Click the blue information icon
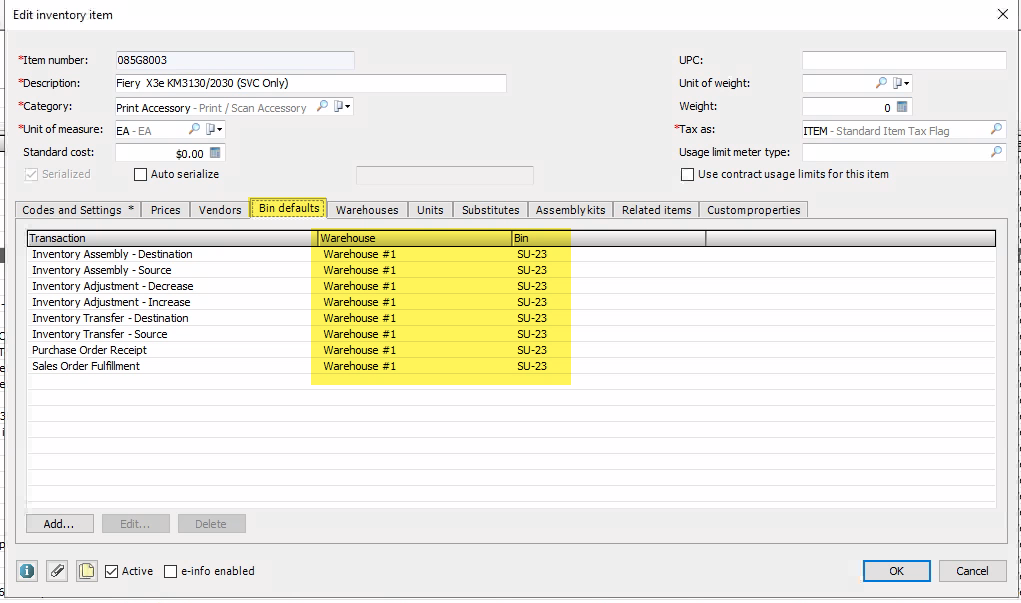The width and height of the screenshot is (1021, 603). [x=27, y=571]
